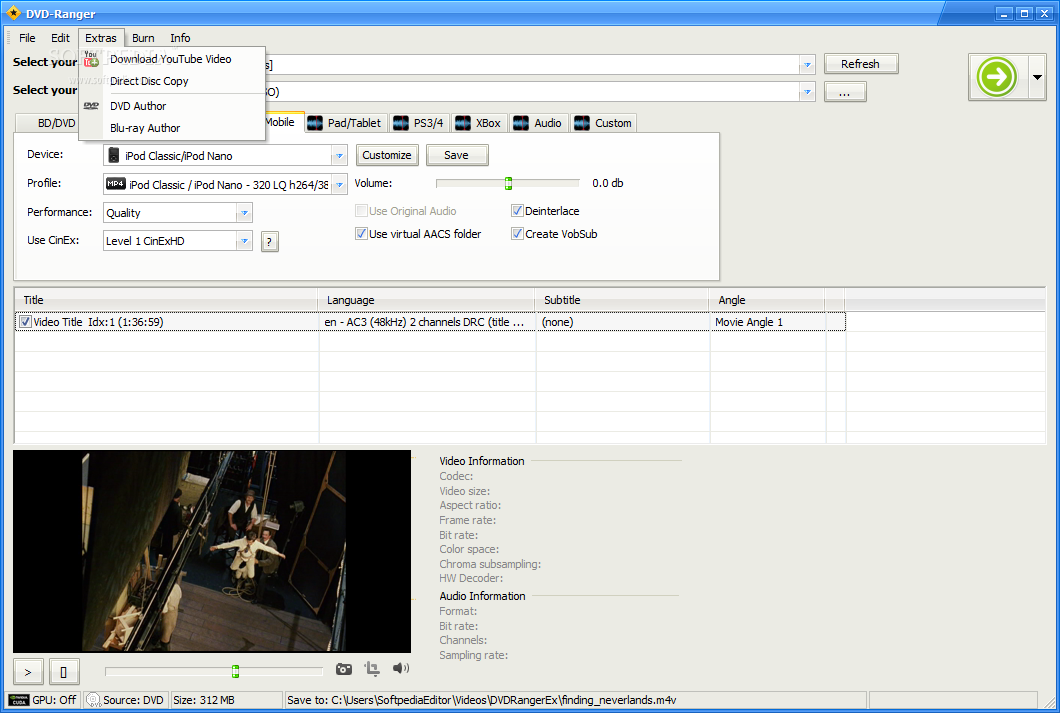Click the stop button under the preview
This screenshot has height=713, width=1060.
pyautogui.click(x=64, y=672)
